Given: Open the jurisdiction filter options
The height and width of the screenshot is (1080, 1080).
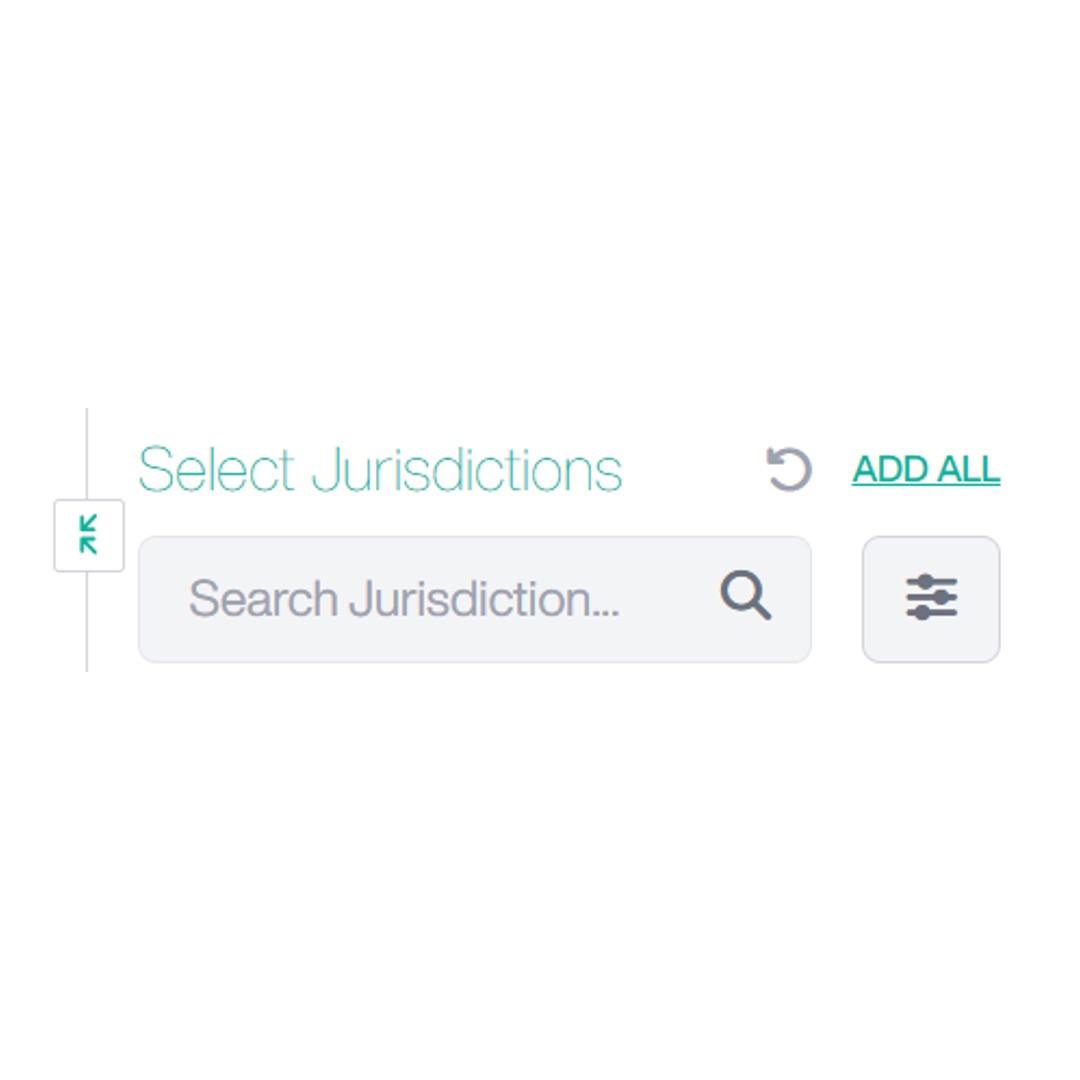Looking at the screenshot, I should (930, 598).
